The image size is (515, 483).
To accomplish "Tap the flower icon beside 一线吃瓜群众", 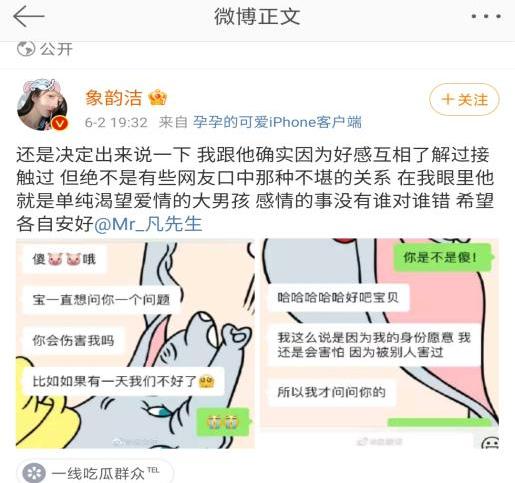I will point(33,473).
